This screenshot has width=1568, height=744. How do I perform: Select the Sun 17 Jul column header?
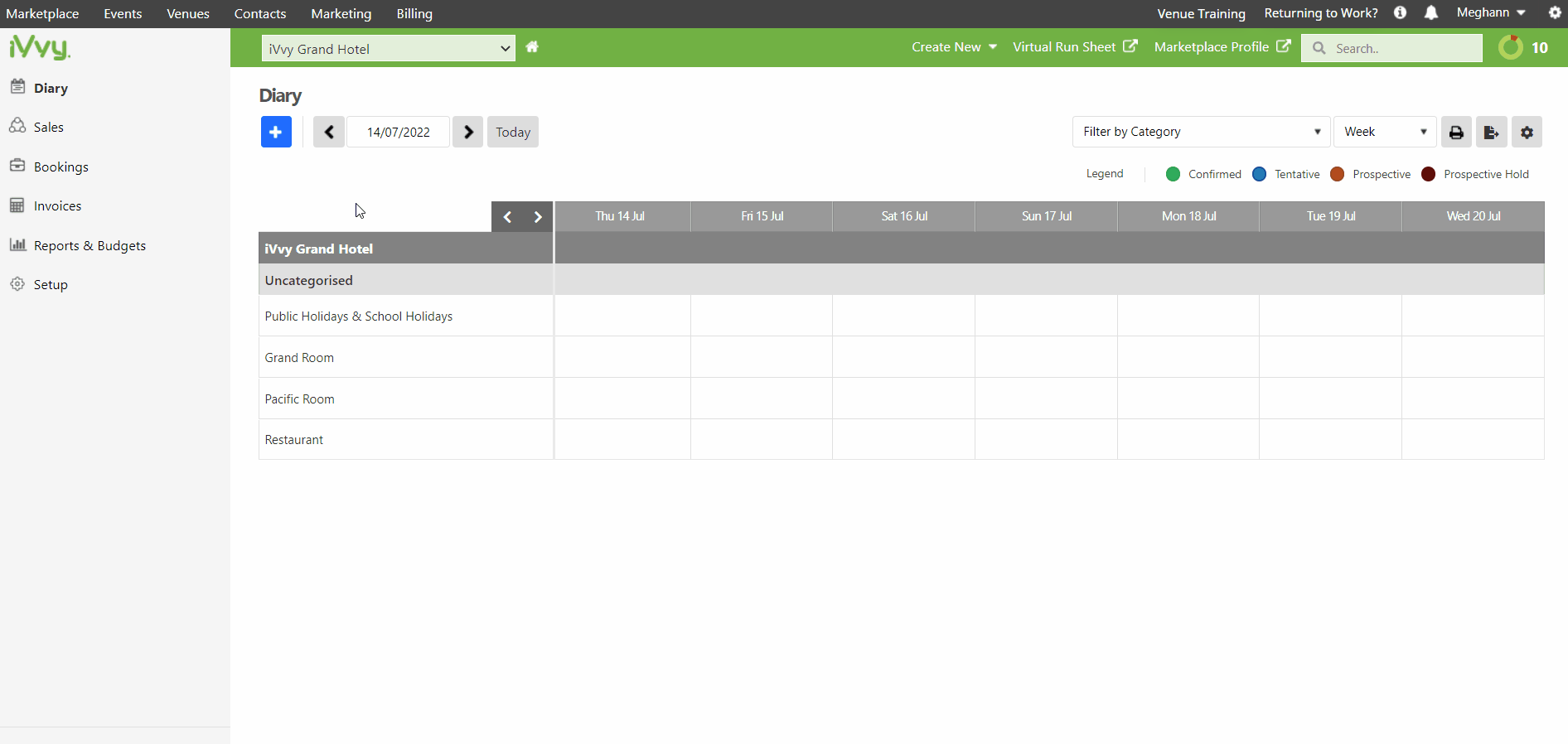pos(1047,216)
